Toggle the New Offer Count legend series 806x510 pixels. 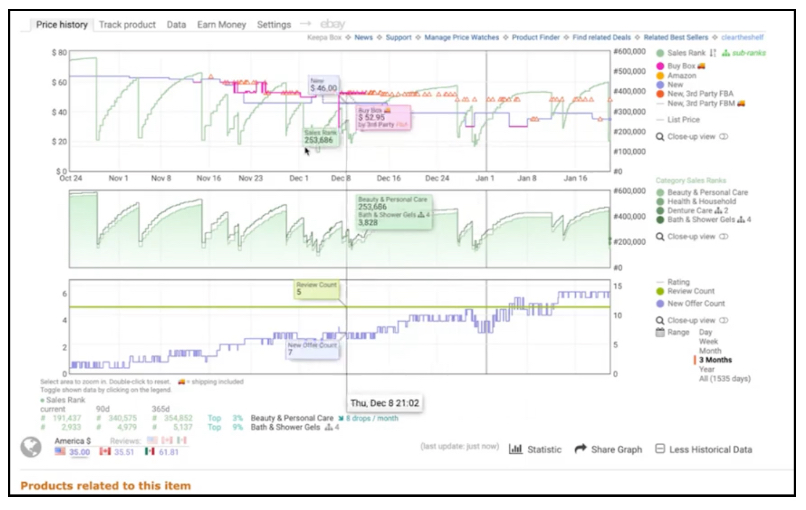(690, 304)
